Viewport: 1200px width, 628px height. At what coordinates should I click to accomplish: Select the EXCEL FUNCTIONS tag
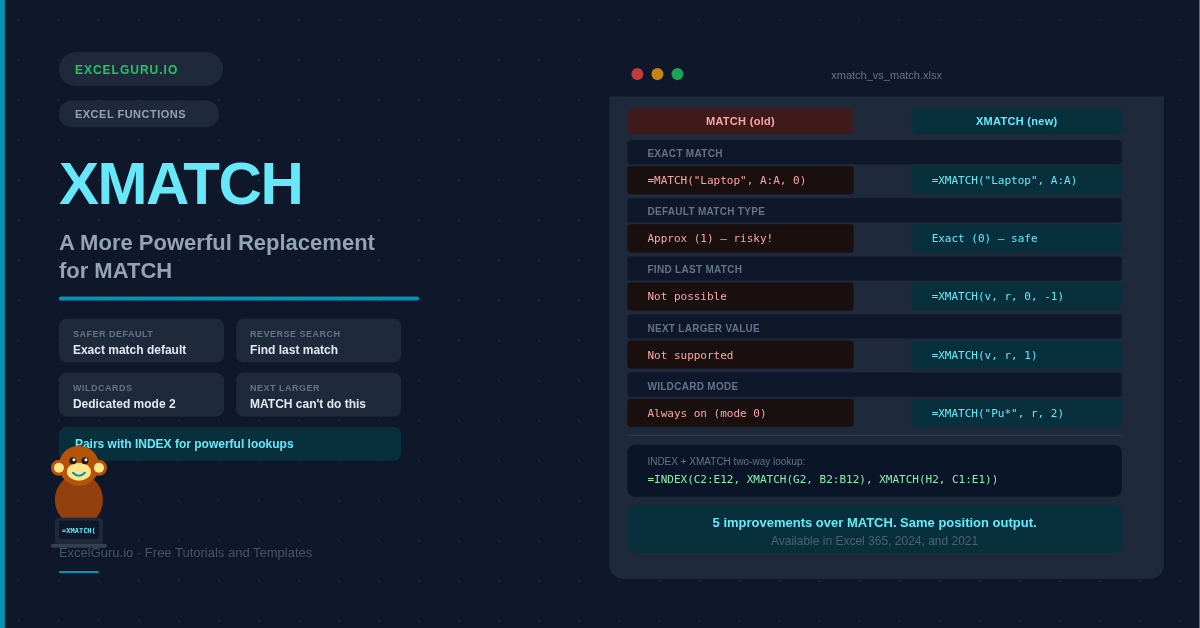[x=138, y=114]
